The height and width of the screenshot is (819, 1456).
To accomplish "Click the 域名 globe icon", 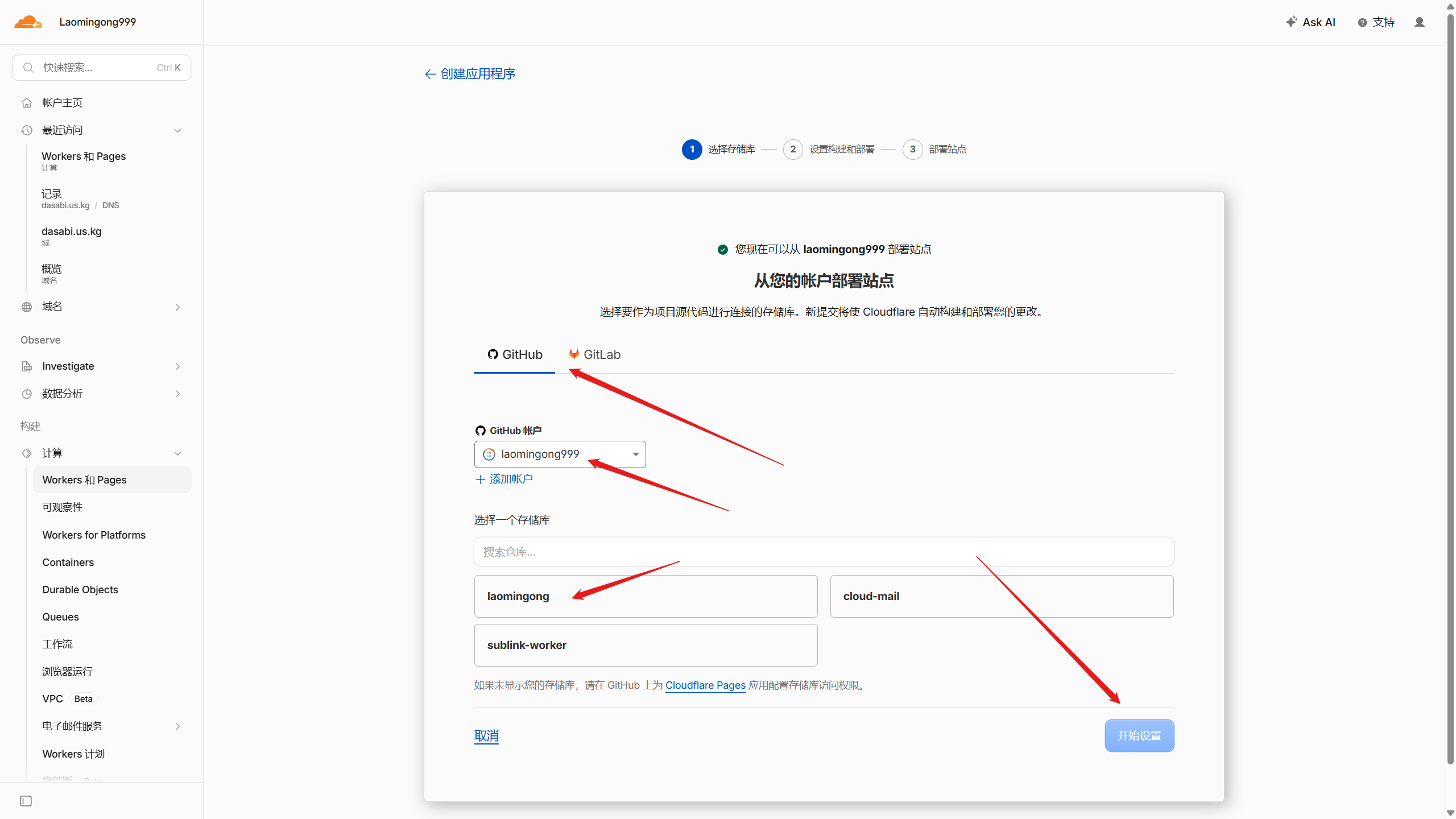I will pyautogui.click(x=27, y=307).
